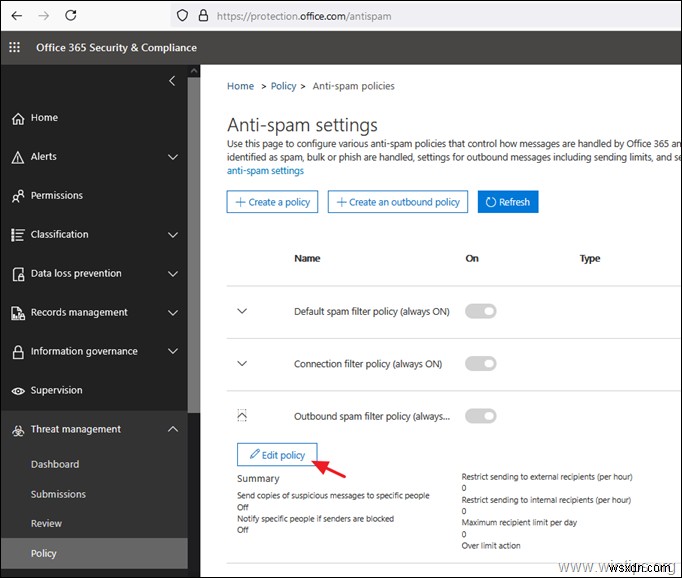Click the sidebar scrollbar up arrow
This screenshot has height=578, width=682.
coord(194,70)
